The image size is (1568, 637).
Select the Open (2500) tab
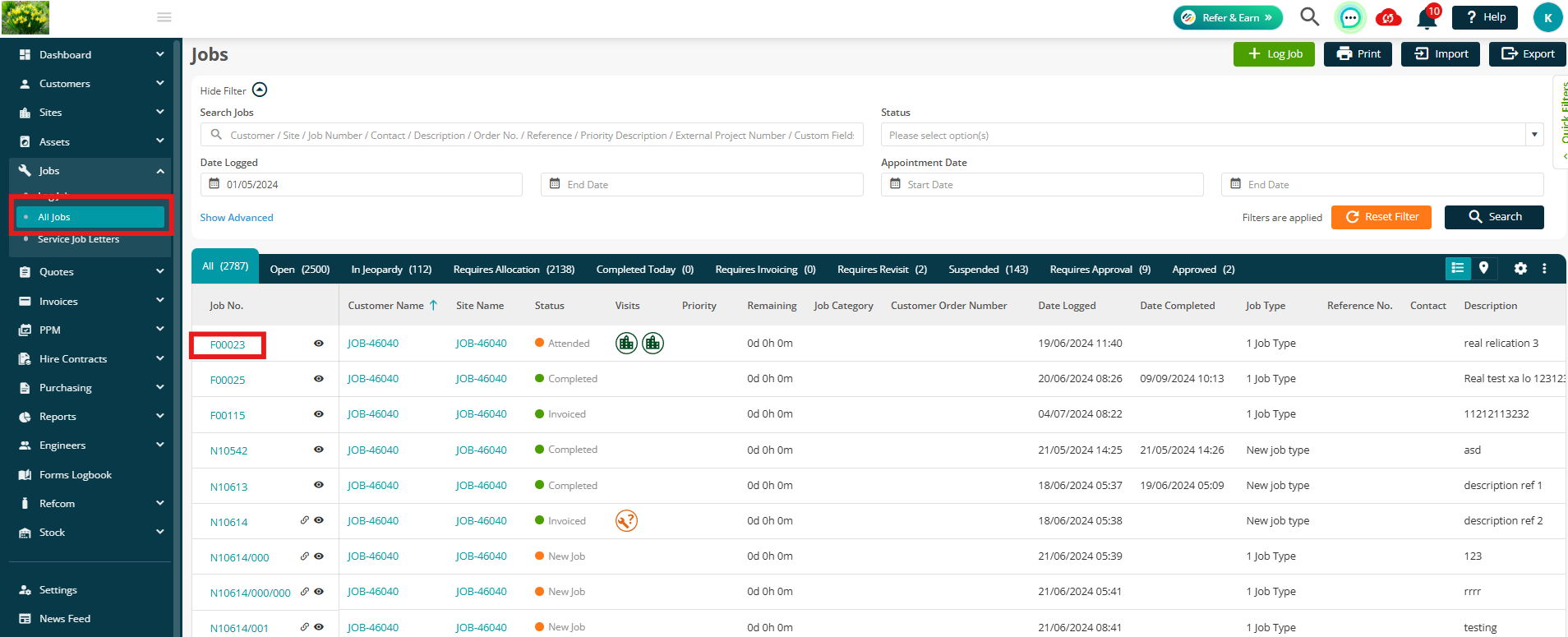300,270
